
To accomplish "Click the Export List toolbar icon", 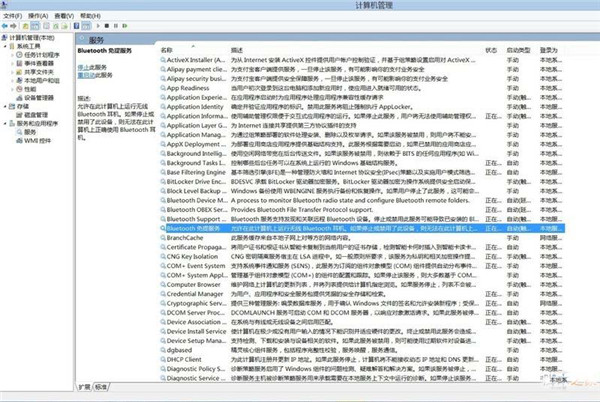I will click(x=65, y=26).
